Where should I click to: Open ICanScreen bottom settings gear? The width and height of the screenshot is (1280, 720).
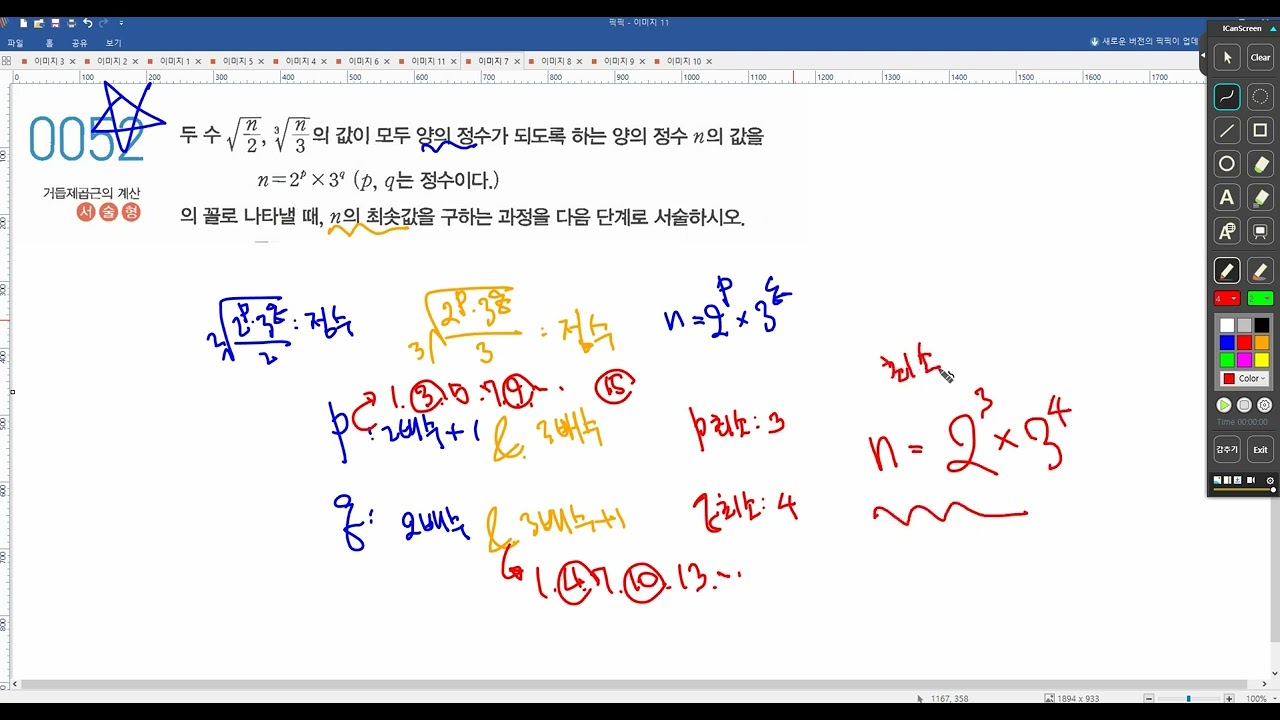1270,481
